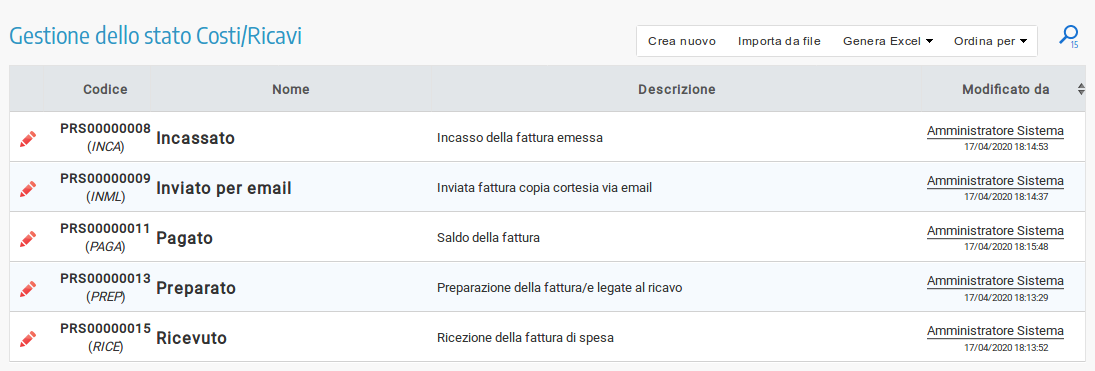Open Amministratore Sistema link in Ricevuto row
1095x371 pixels.
[995, 331]
